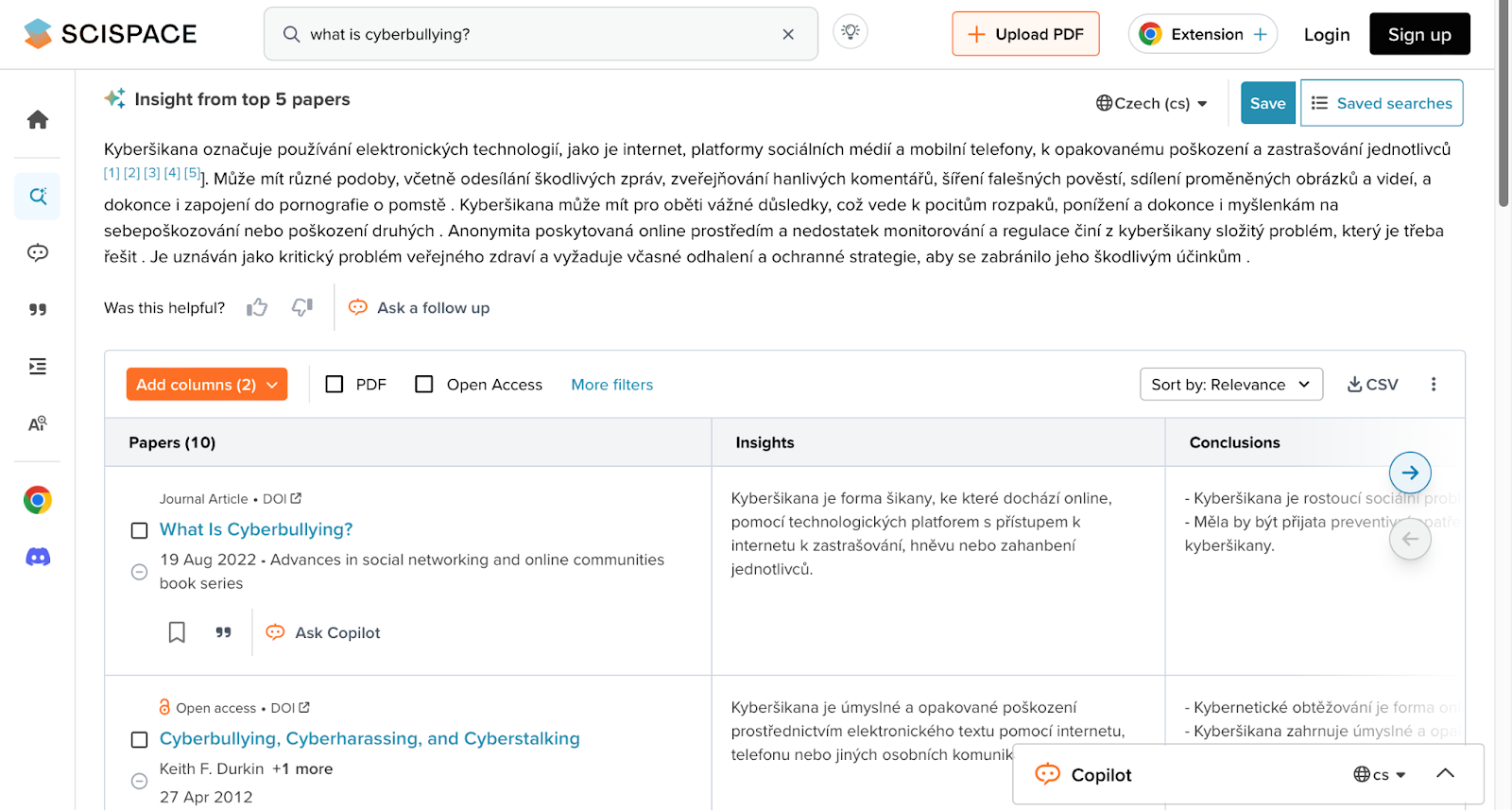Open citation reference [1]
This screenshot has width=1512, height=811.
(112, 173)
